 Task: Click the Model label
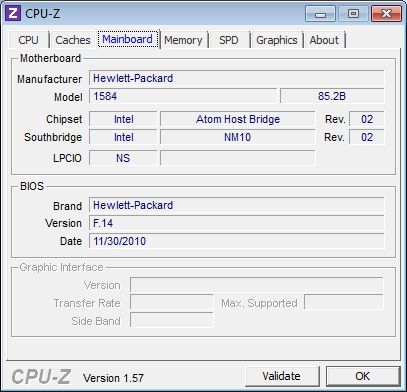68,97
